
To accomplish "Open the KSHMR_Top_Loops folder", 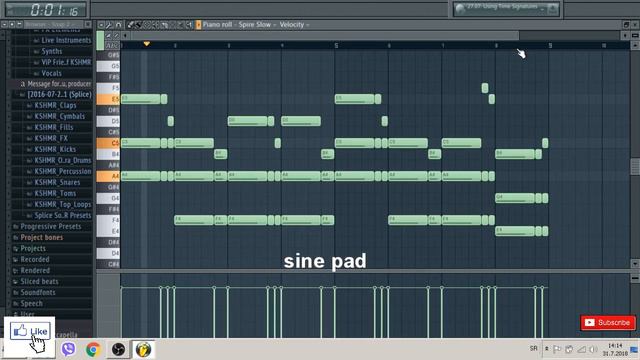I will 62,205.
